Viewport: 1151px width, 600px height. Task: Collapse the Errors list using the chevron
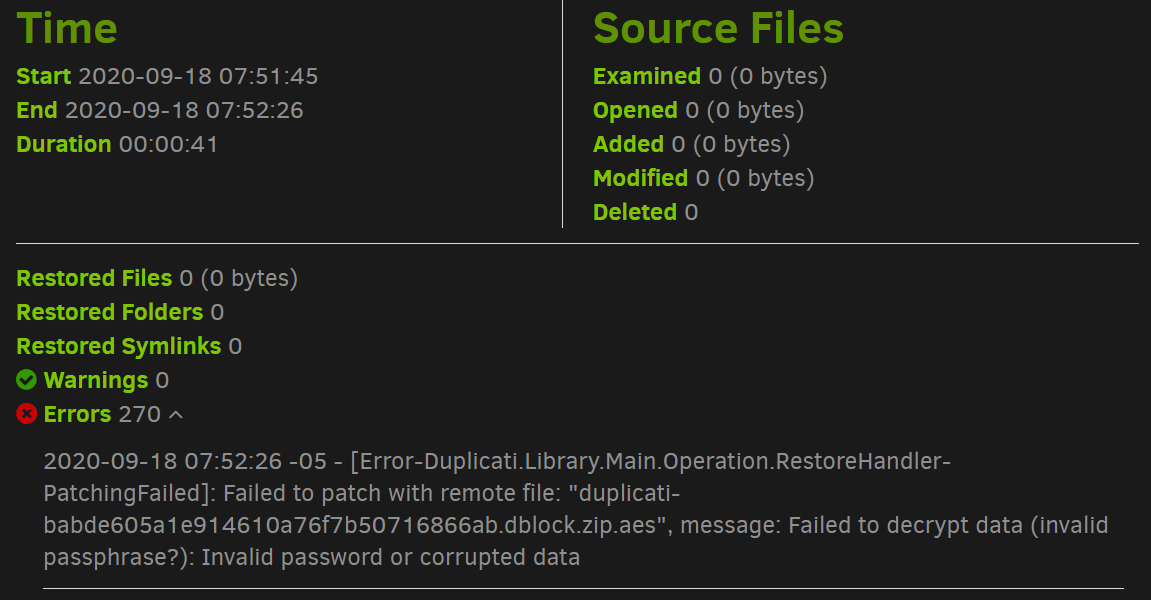[x=176, y=414]
